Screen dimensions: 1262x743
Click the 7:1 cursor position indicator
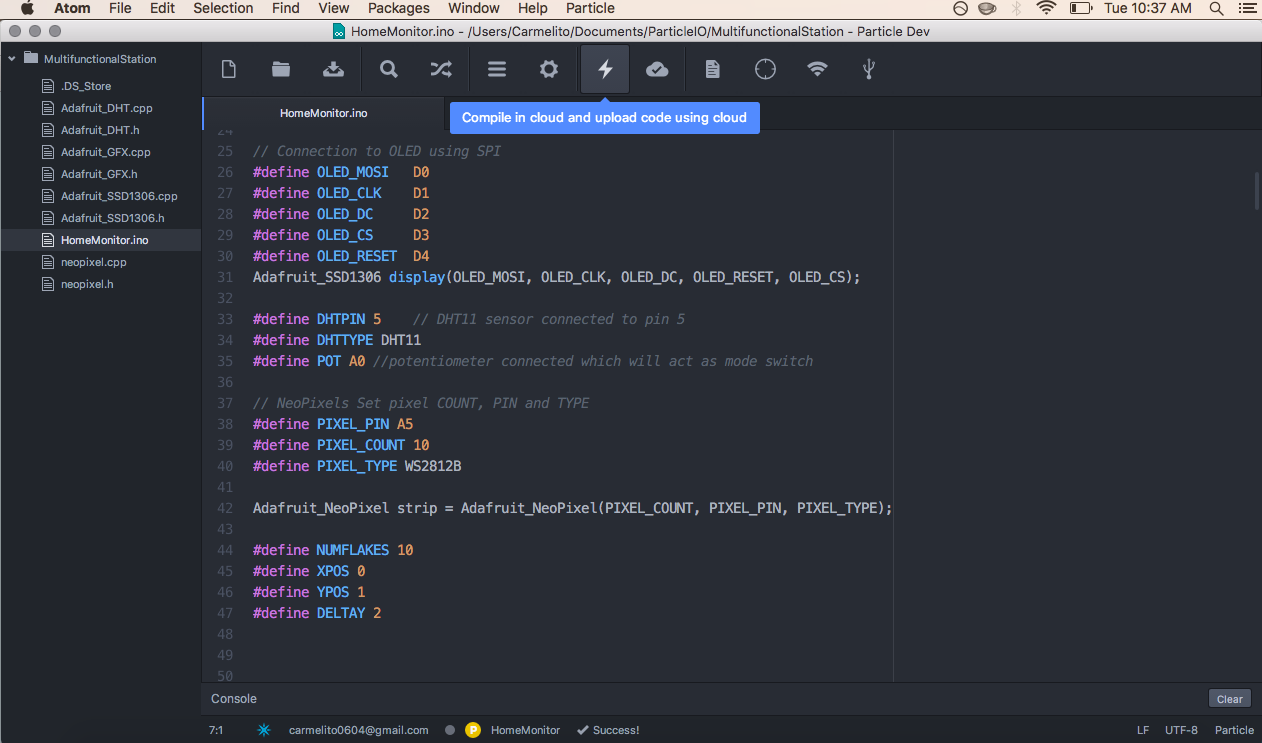216,730
